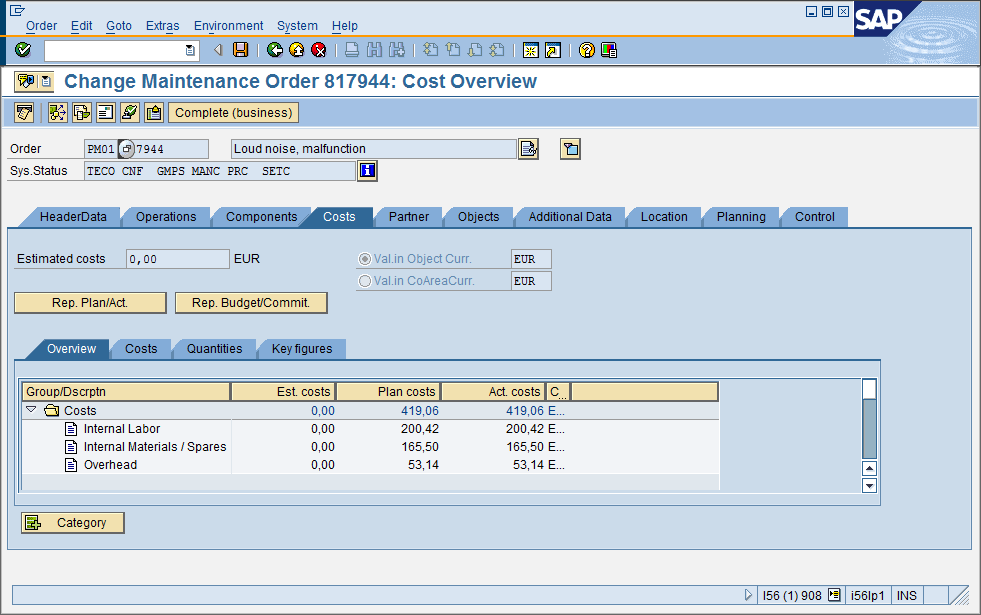Viewport: 981px width, 615px height.
Task: Open the Key figures sub-tab
Action: 302,348
